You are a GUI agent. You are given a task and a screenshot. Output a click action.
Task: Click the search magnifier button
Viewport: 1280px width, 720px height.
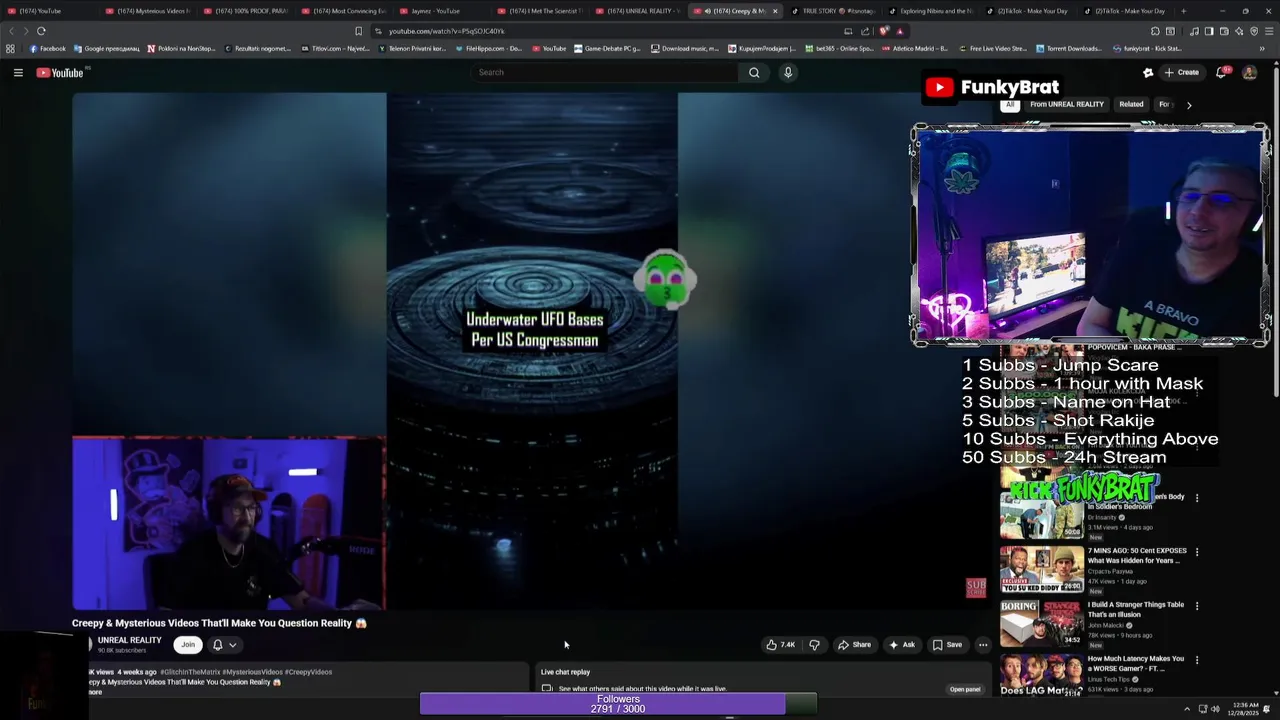[754, 72]
